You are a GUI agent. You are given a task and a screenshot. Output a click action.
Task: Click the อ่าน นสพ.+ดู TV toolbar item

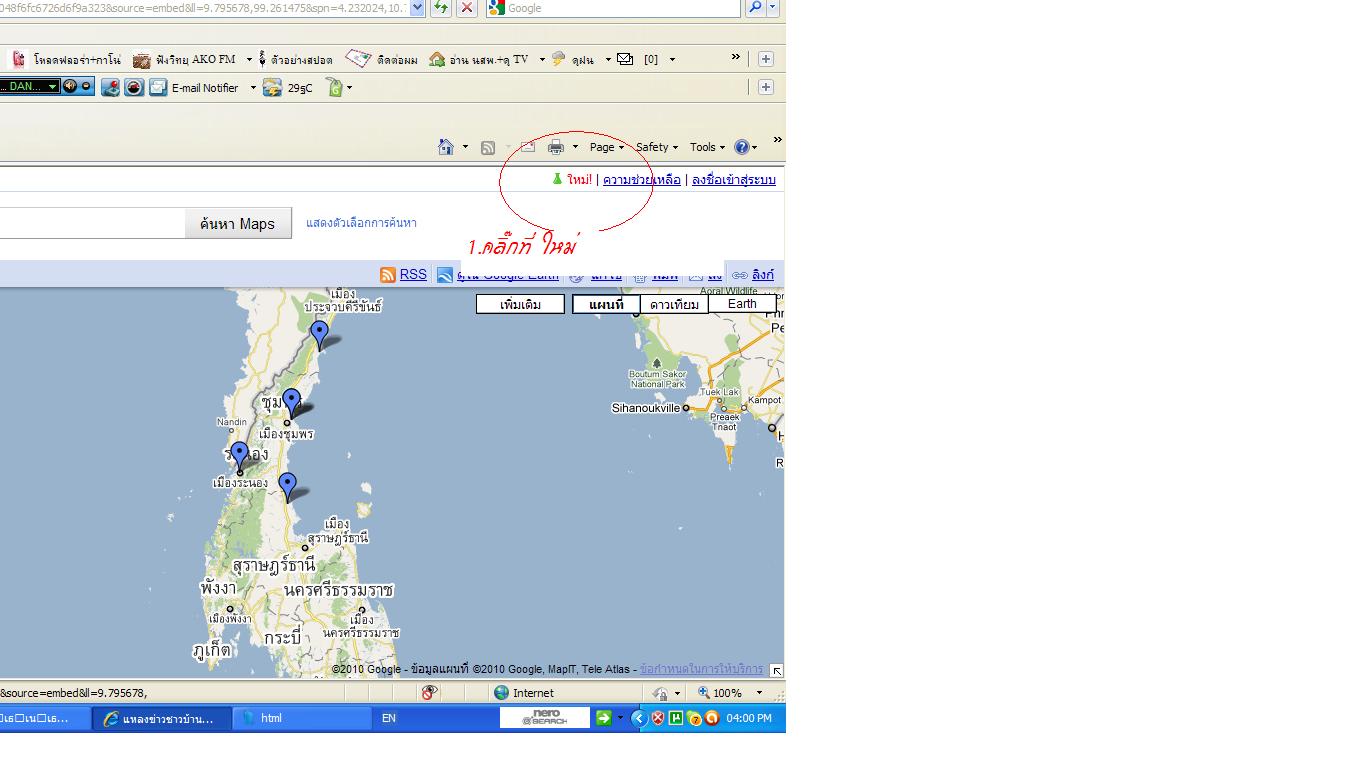[480, 60]
